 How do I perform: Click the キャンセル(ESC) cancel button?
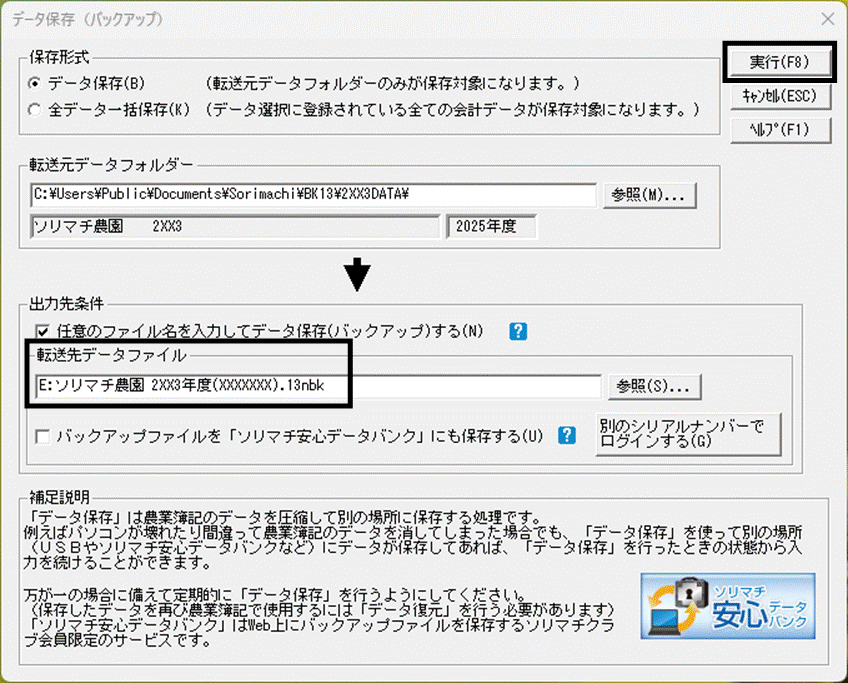tap(780, 96)
